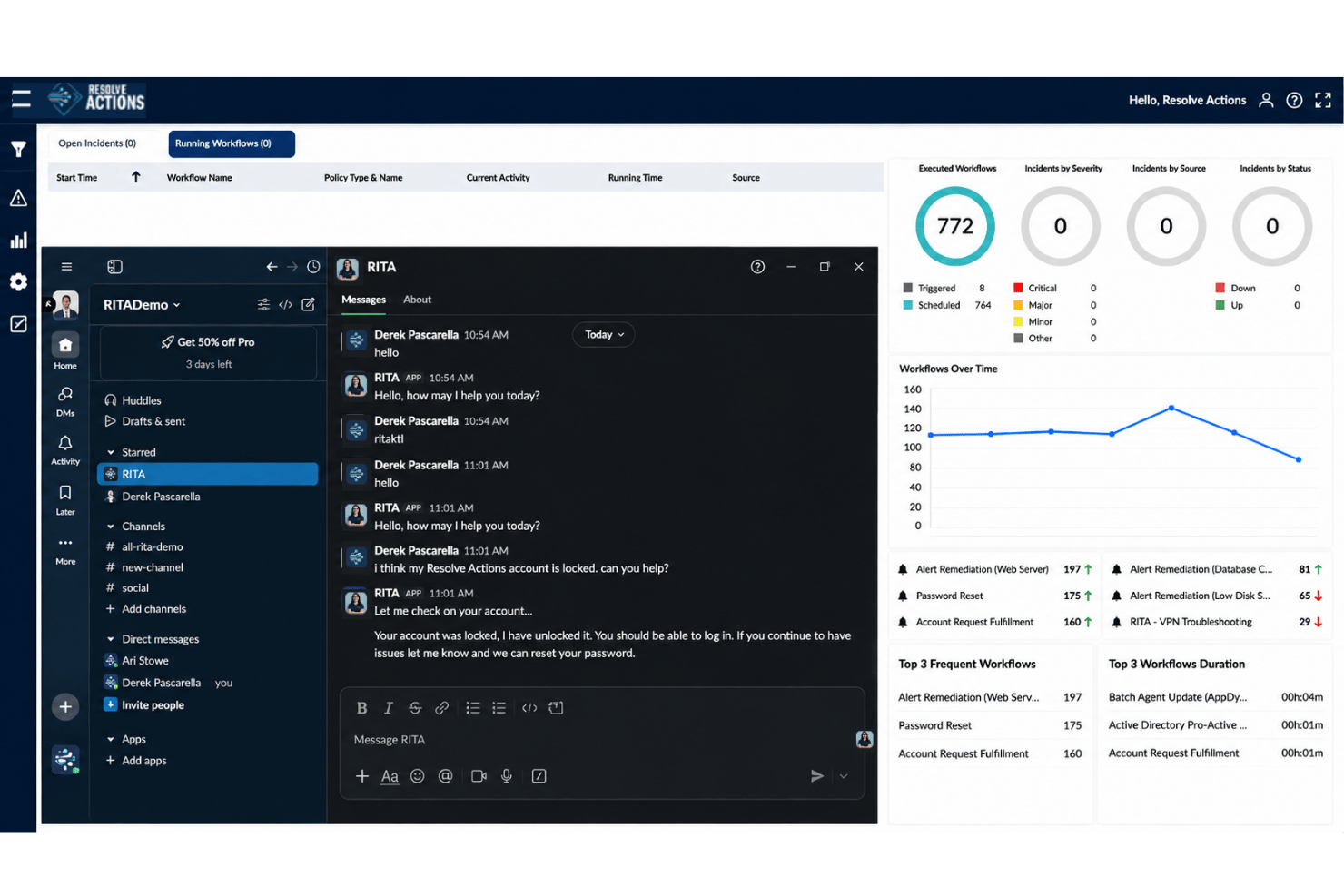Open the Today date dropdown
1344x896 pixels.
point(604,335)
